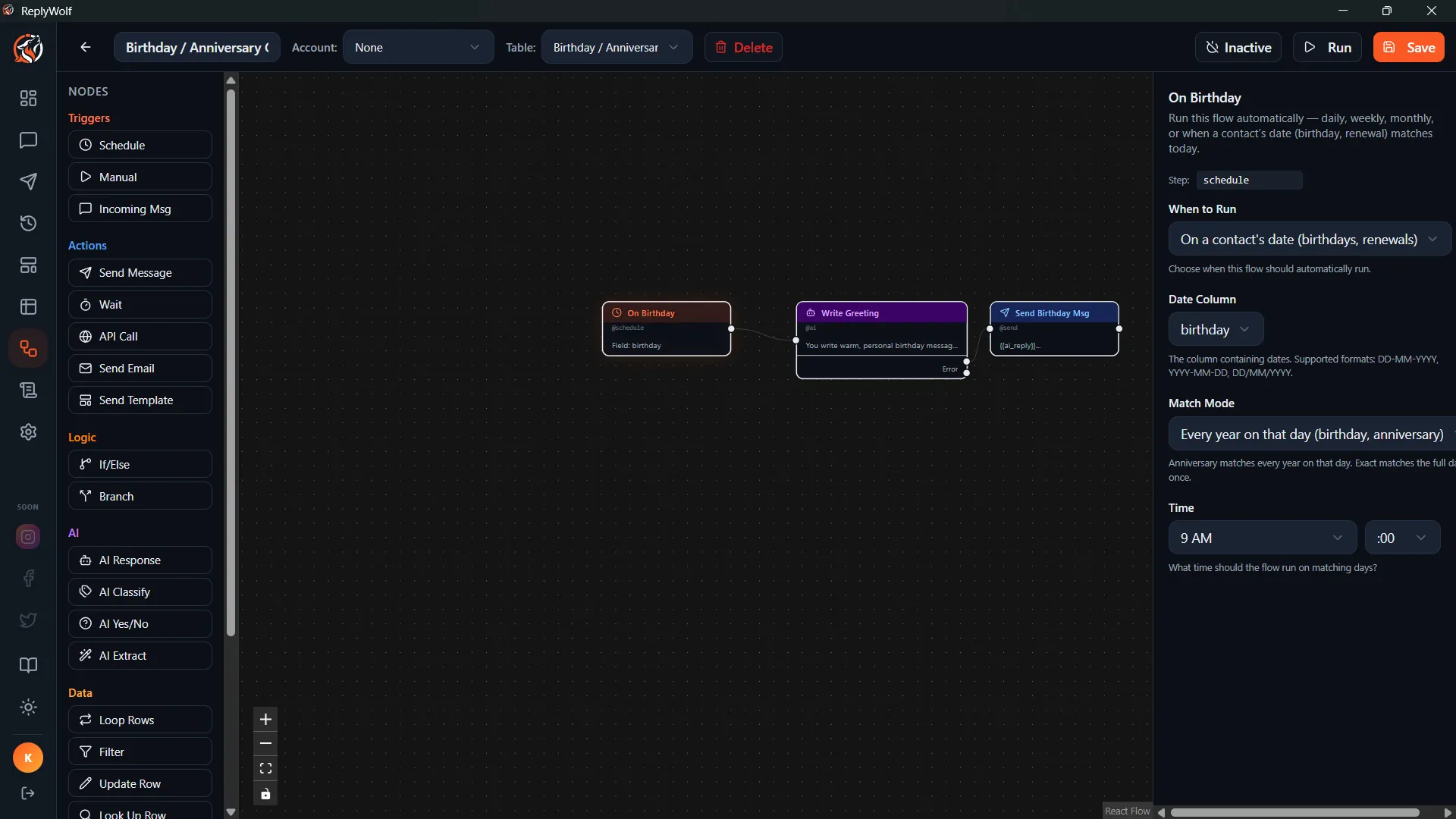Add a Branch logic node

click(140, 496)
